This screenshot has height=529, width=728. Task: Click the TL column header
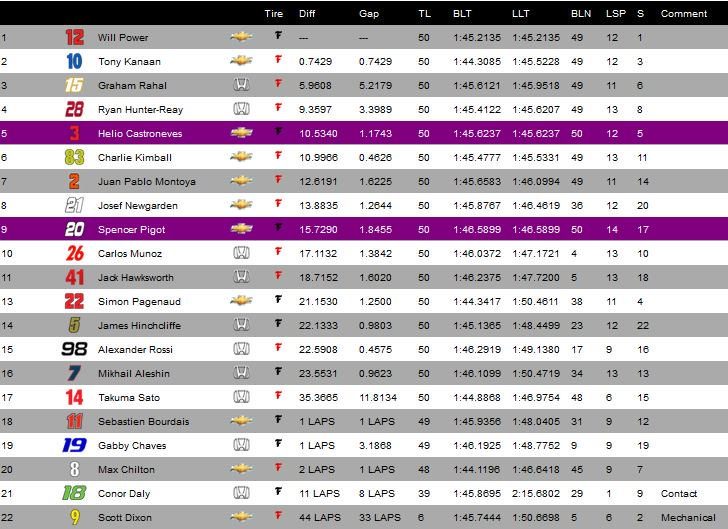424,13
